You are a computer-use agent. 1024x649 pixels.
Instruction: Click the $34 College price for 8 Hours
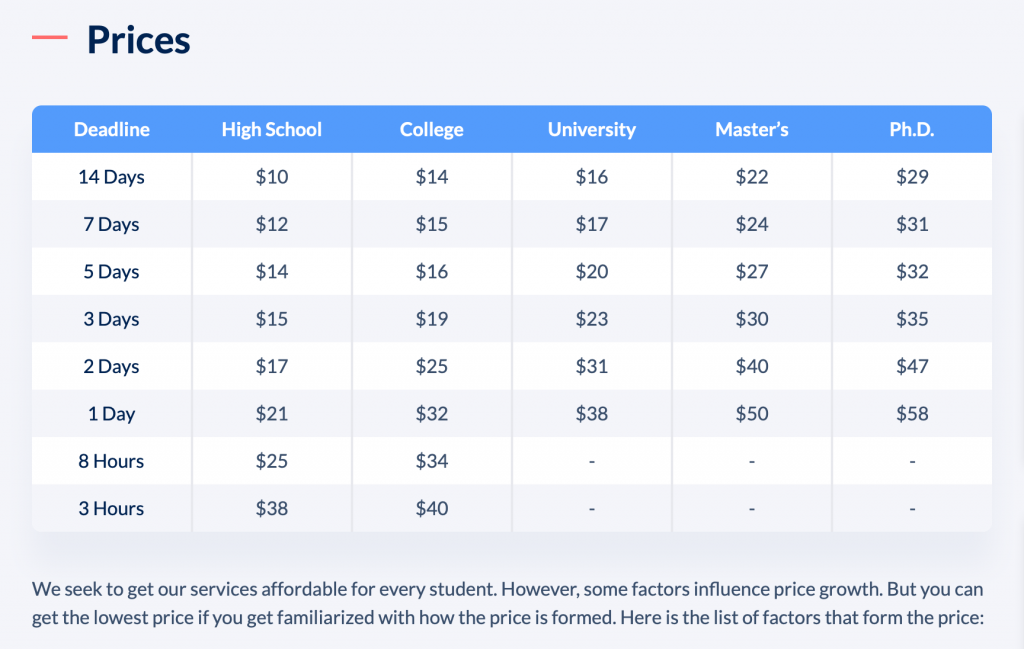[x=432, y=462]
